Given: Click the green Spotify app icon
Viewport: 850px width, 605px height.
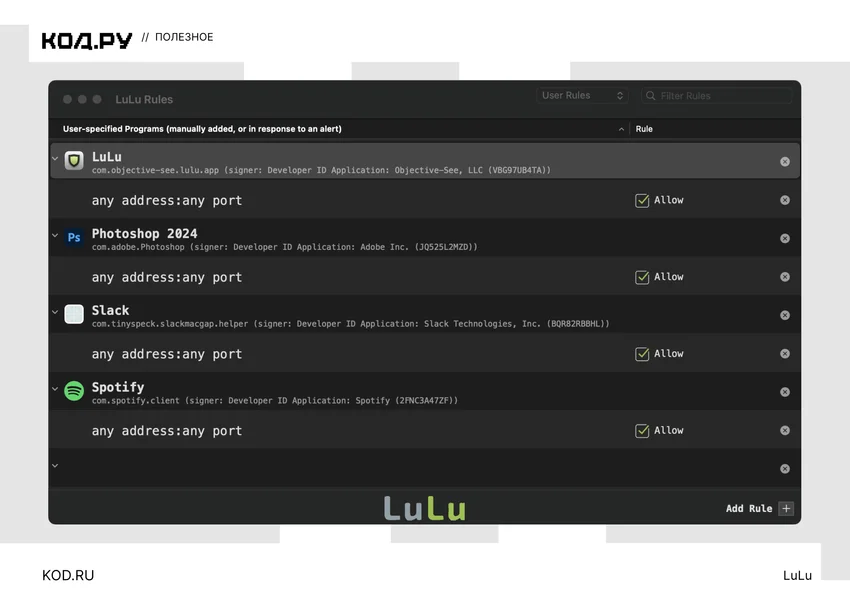Looking at the screenshot, I should coord(74,391).
